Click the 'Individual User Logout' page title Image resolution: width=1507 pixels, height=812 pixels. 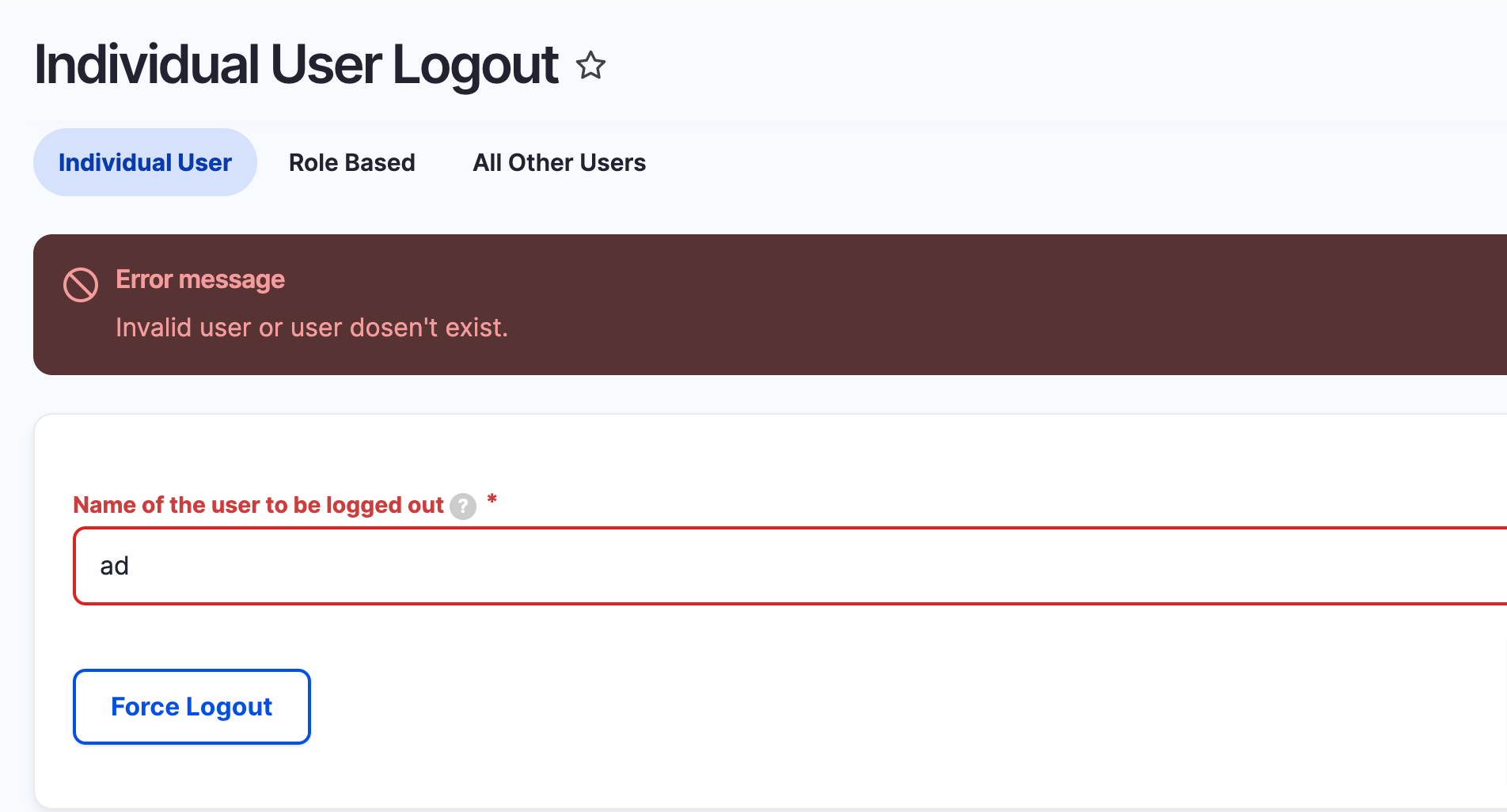(297, 65)
